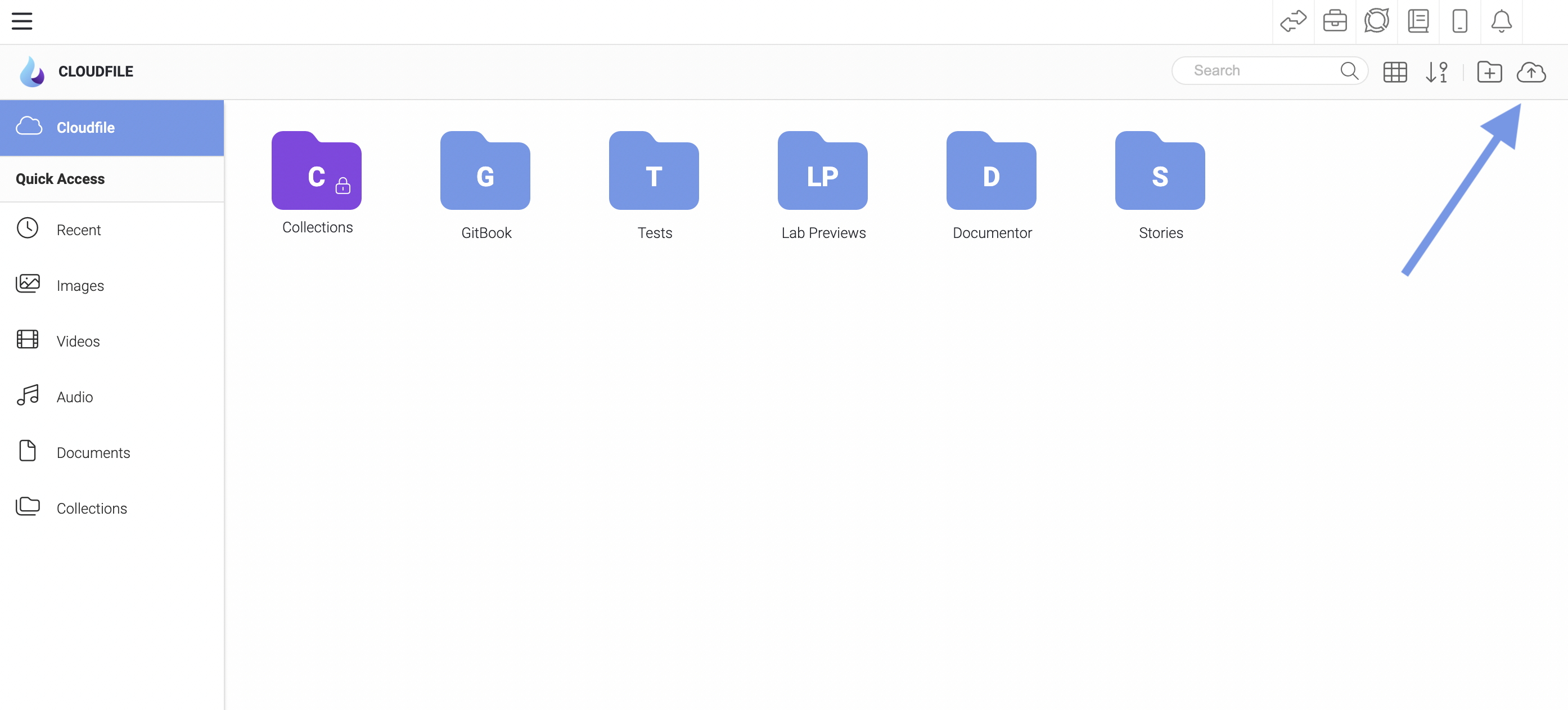Open Recent in Quick Access
The height and width of the screenshot is (710, 1568).
[x=78, y=230]
